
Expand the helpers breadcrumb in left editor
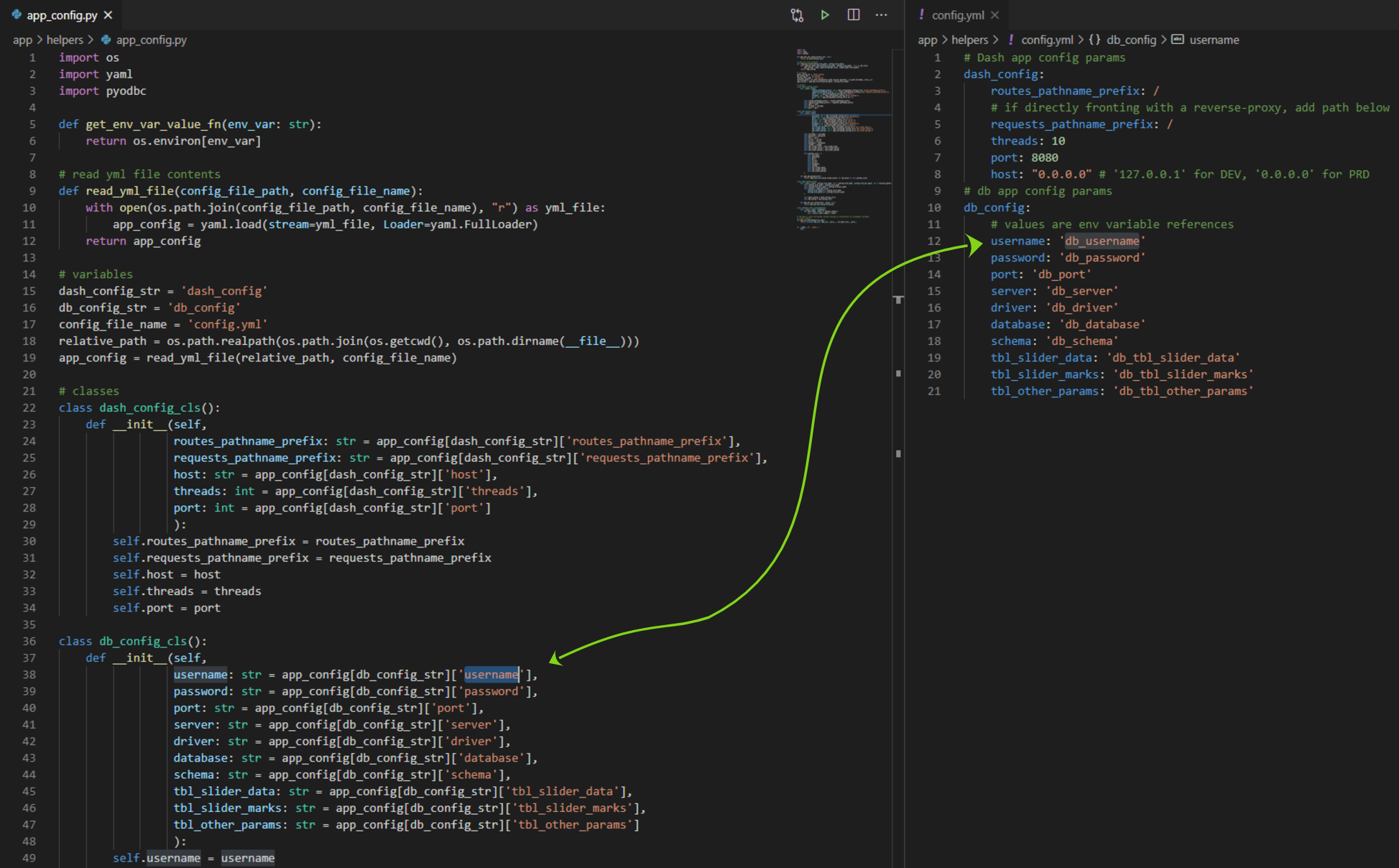tap(65, 40)
